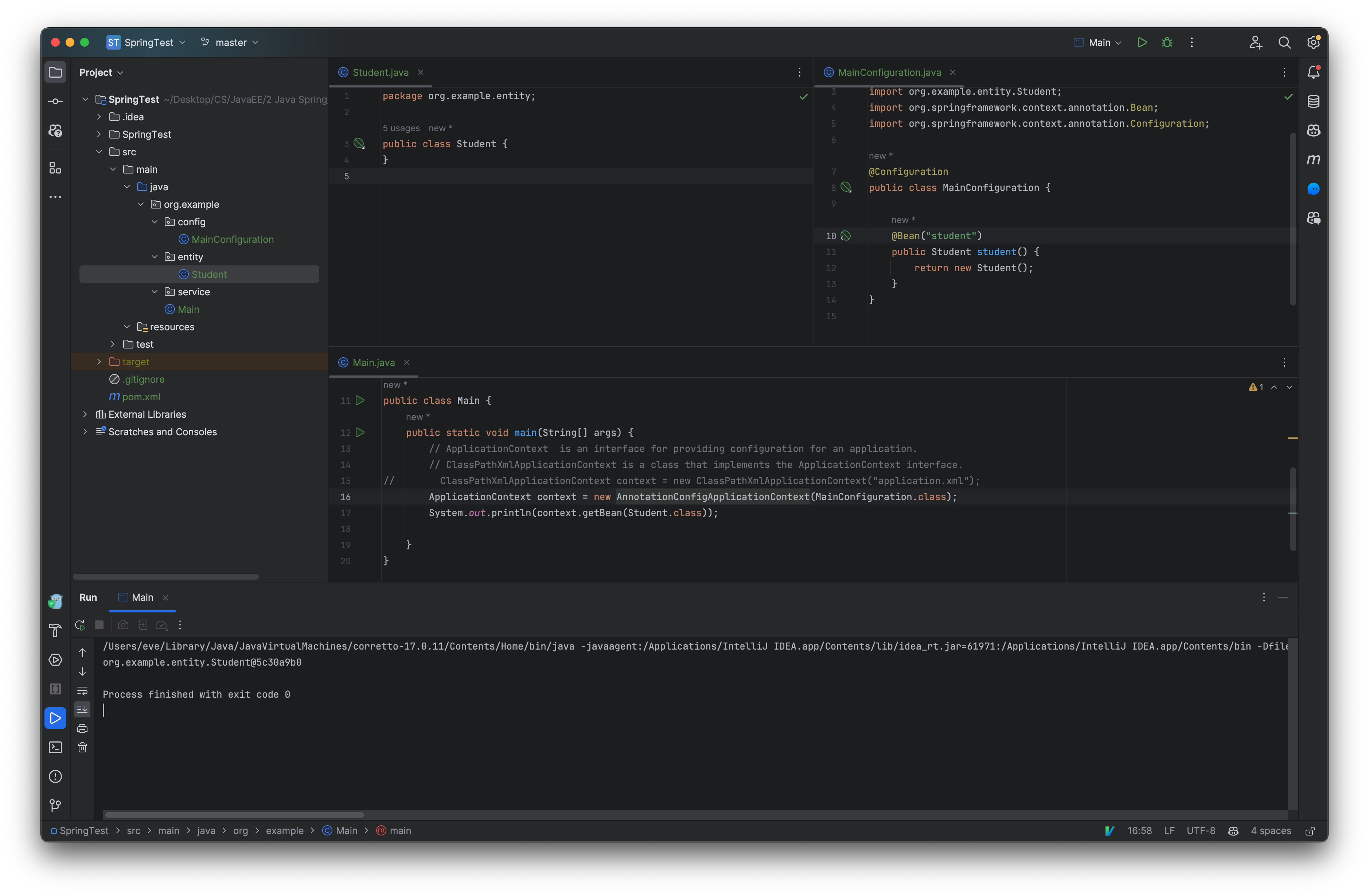The width and height of the screenshot is (1369, 896).
Task: Click the Spring bean gutter icon on line 10
Action: tap(845, 236)
